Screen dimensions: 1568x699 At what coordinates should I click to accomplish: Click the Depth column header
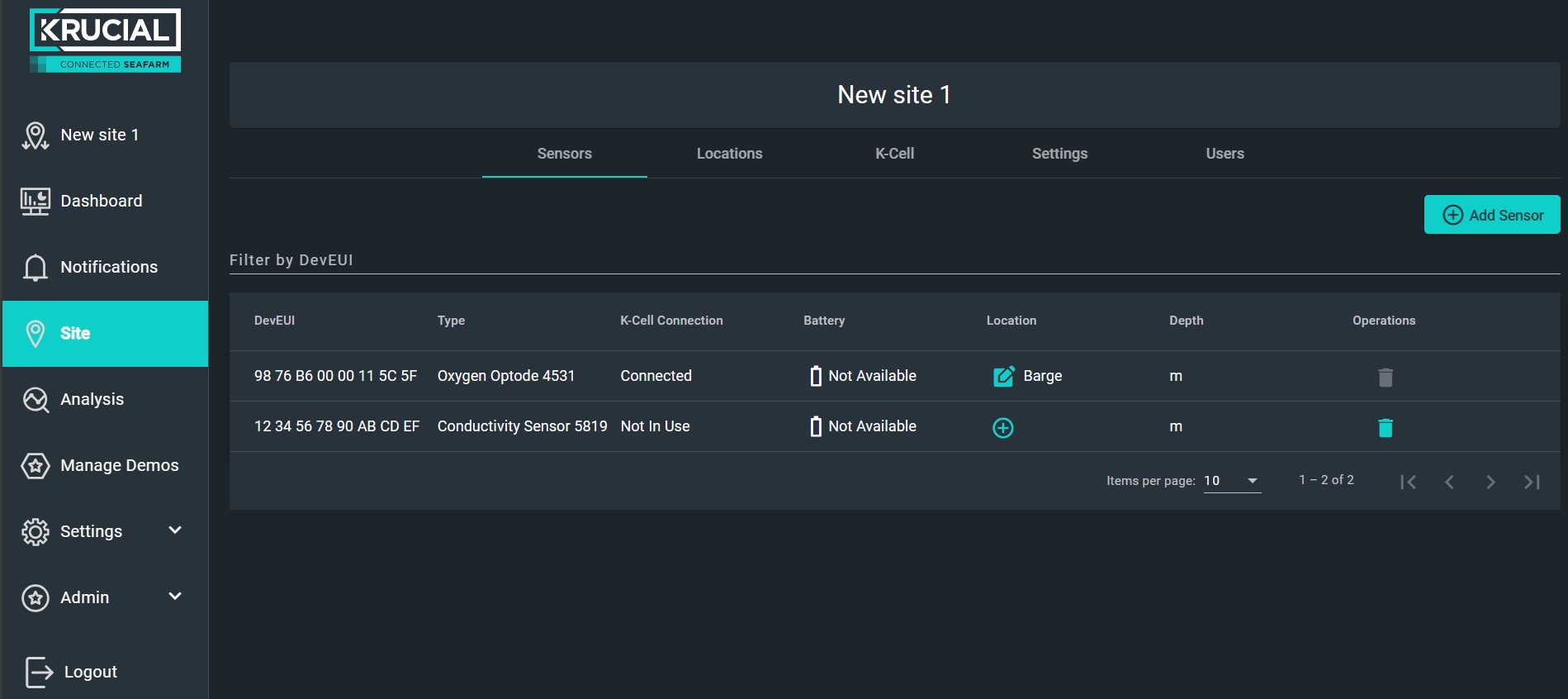[x=1187, y=321]
